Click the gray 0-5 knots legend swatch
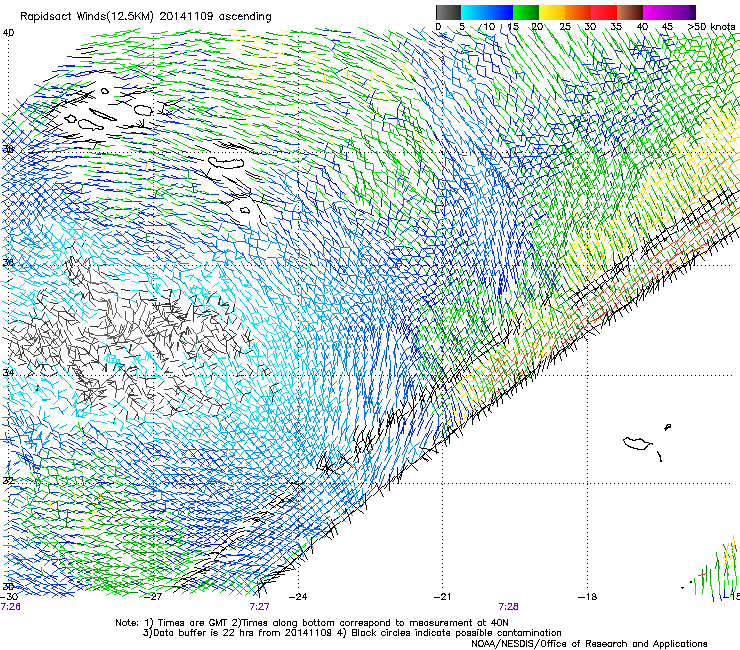Screen dimensions: 740x650 (448, 12)
